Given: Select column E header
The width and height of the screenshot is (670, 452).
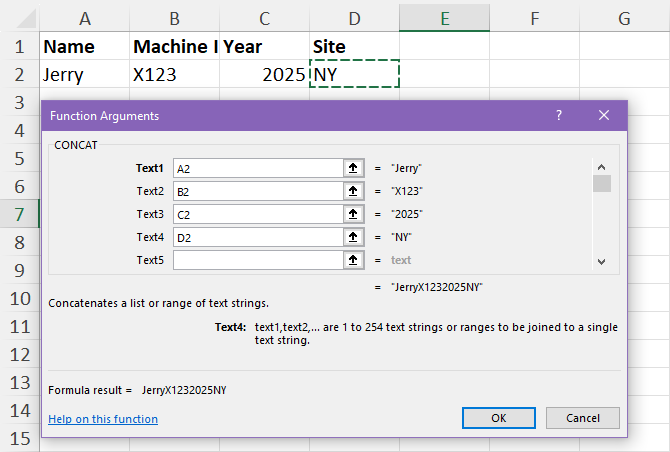Looking at the screenshot, I should (x=444, y=18).
